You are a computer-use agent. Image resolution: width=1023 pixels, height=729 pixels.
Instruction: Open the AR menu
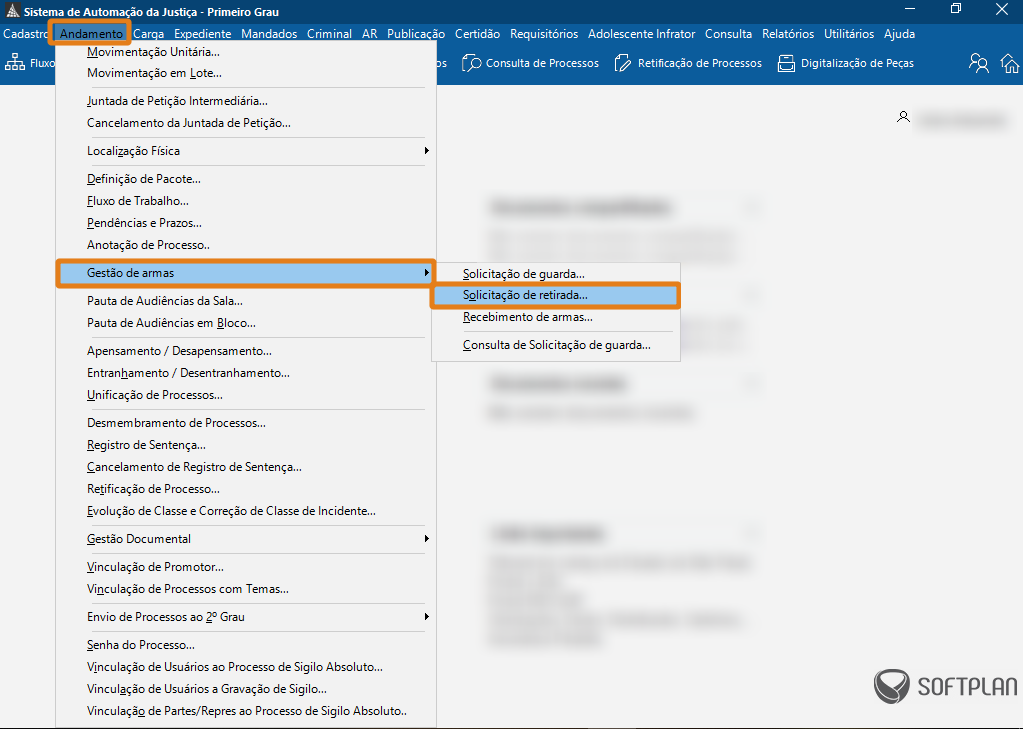369,34
